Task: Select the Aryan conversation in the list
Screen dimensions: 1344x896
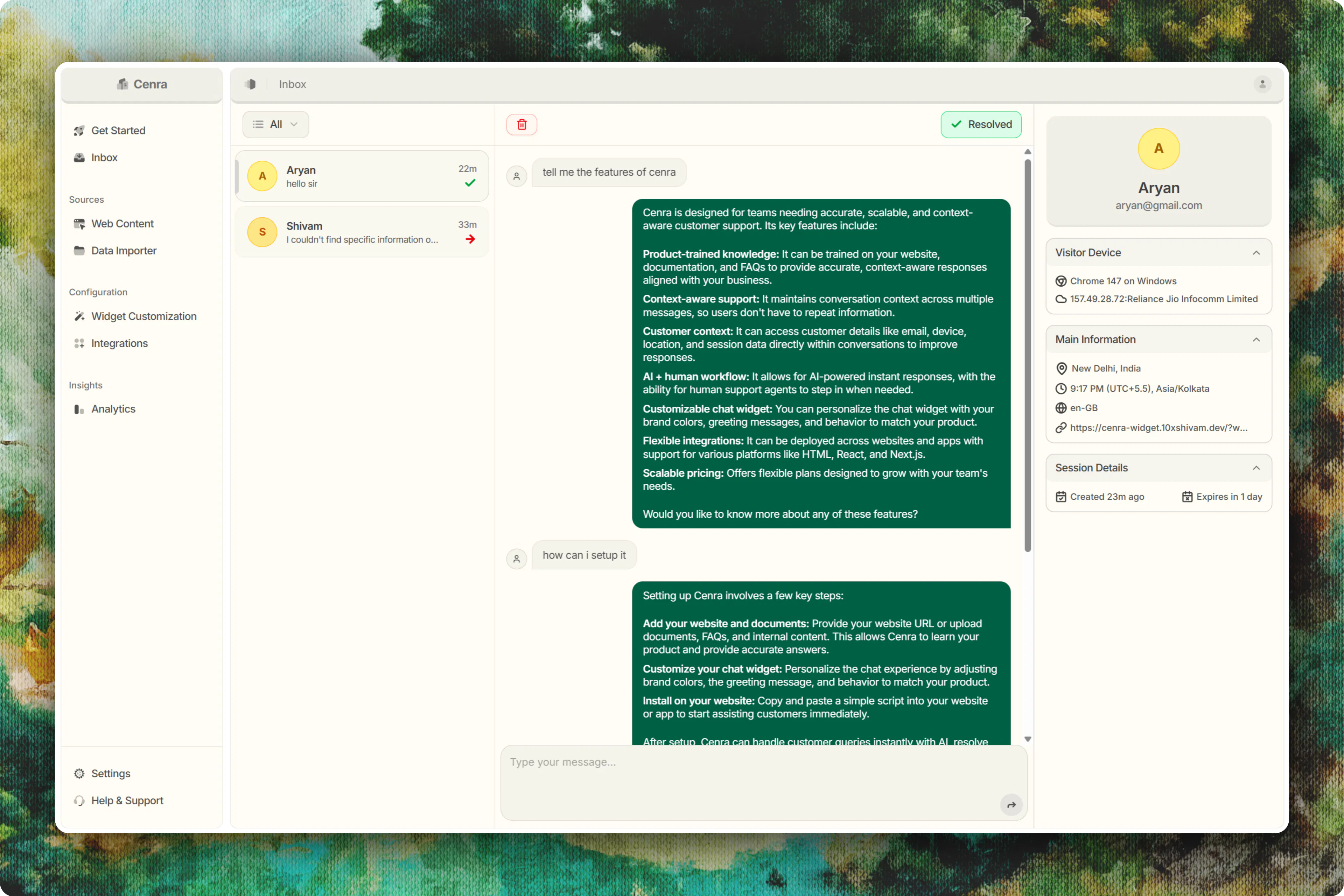Action: click(x=362, y=176)
